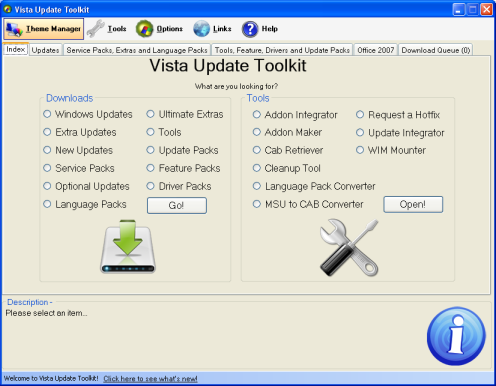The width and height of the screenshot is (496, 386).
Task: Click the crossed wrench and screwdriver image
Action: point(349,247)
